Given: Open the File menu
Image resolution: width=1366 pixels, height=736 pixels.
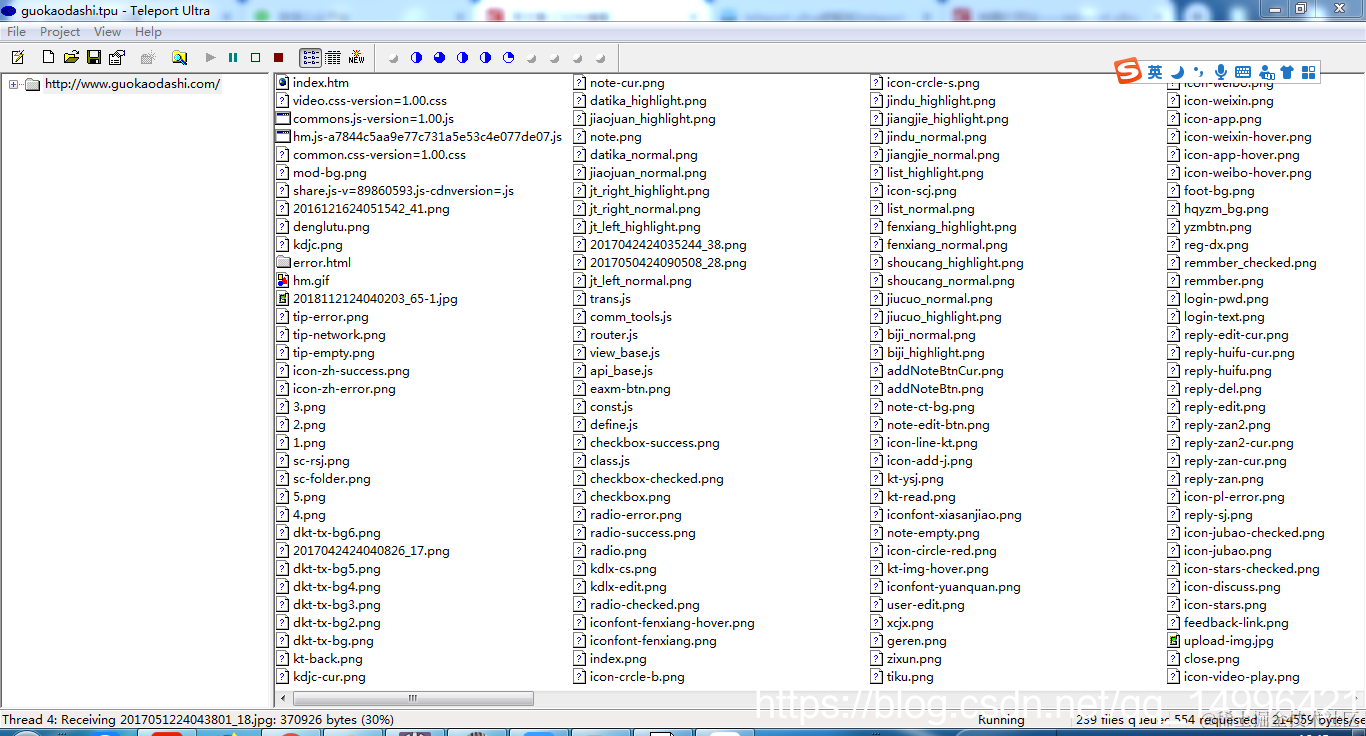Looking at the screenshot, I should (x=17, y=32).
